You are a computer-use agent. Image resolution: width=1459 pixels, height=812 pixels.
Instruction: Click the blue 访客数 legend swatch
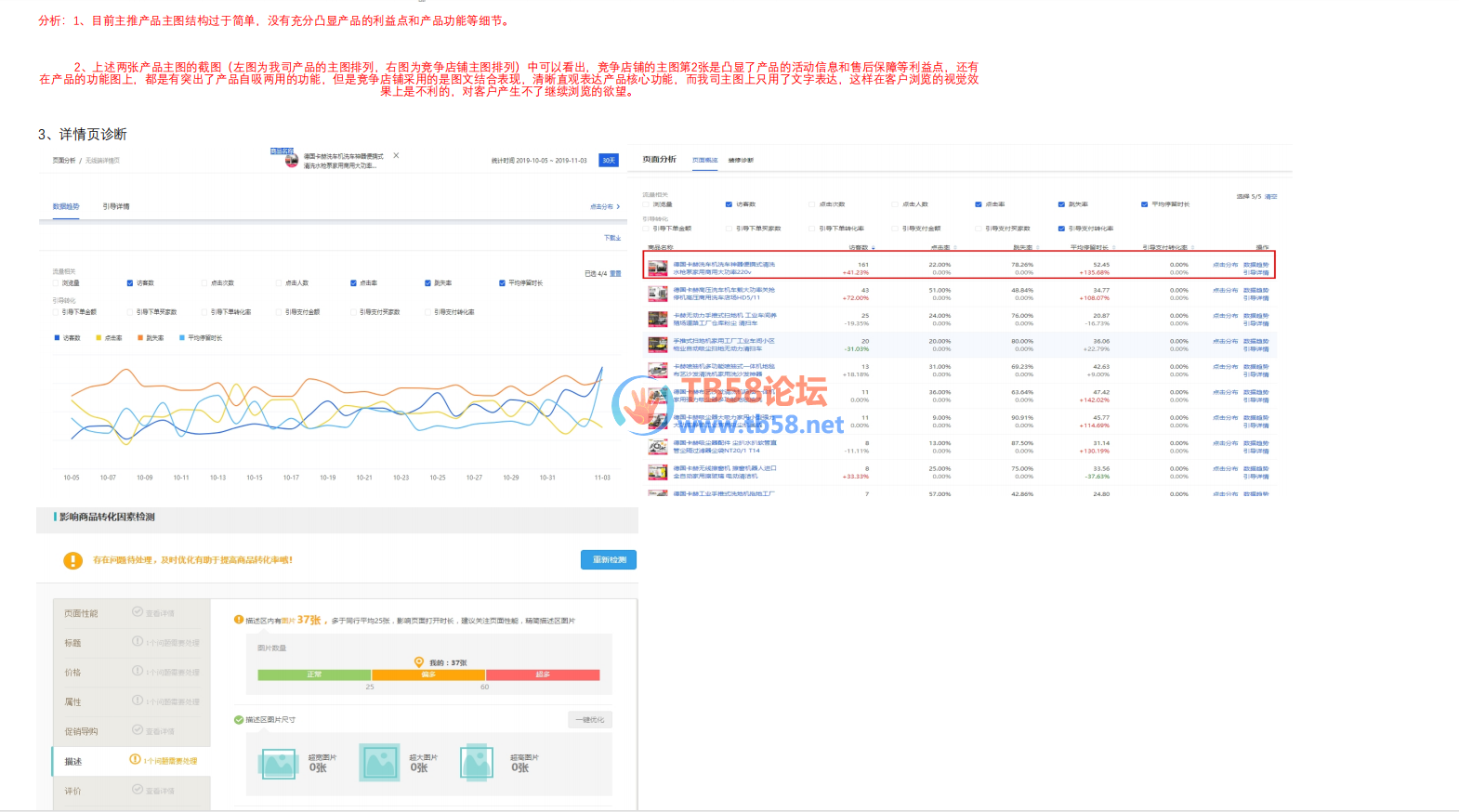click(58, 338)
